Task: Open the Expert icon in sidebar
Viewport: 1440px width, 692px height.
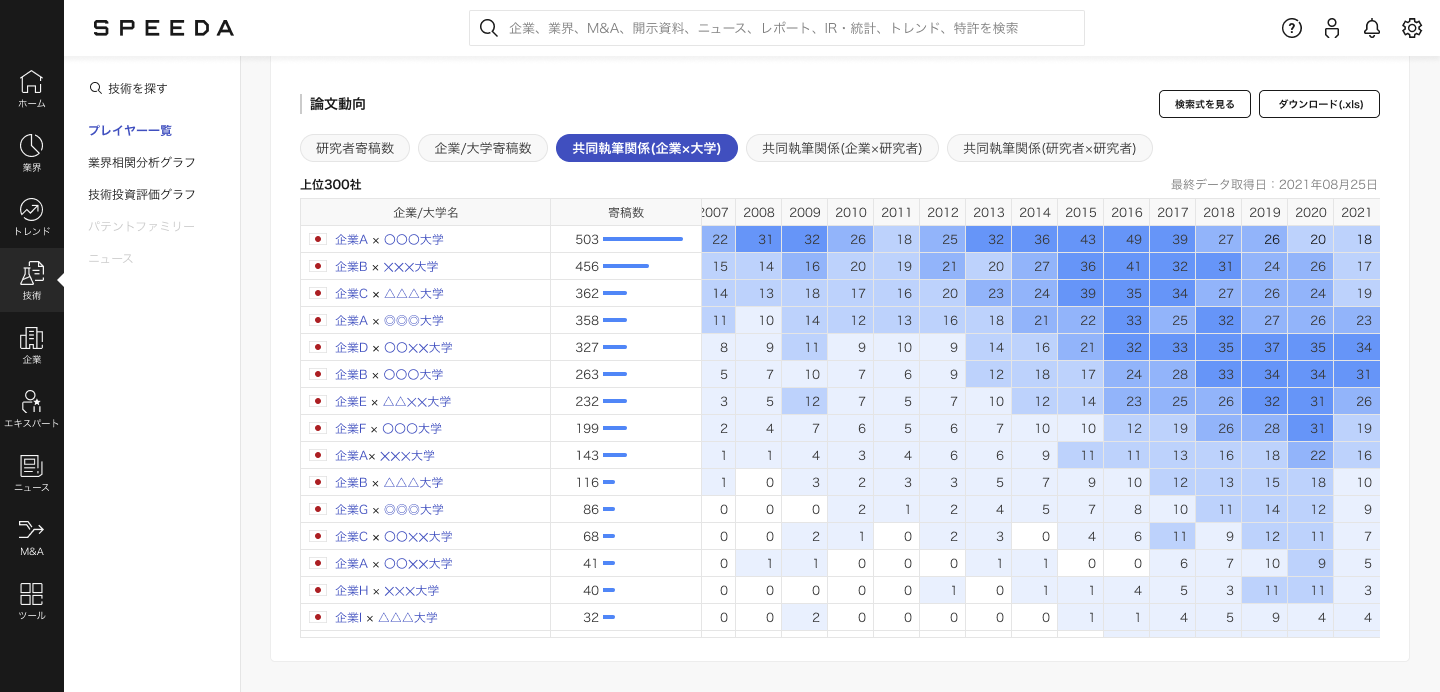Action: [32, 408]
